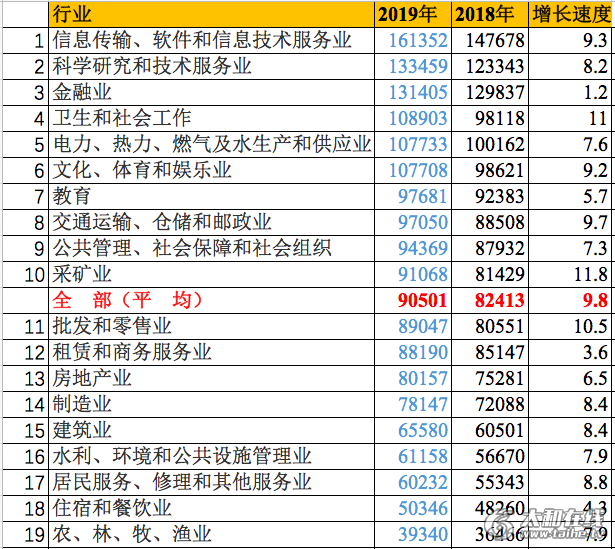Image resolution: width=615 pixels, height=549 pixels.
Task: Select 2018 value 72088
Action: pos(490,404)
